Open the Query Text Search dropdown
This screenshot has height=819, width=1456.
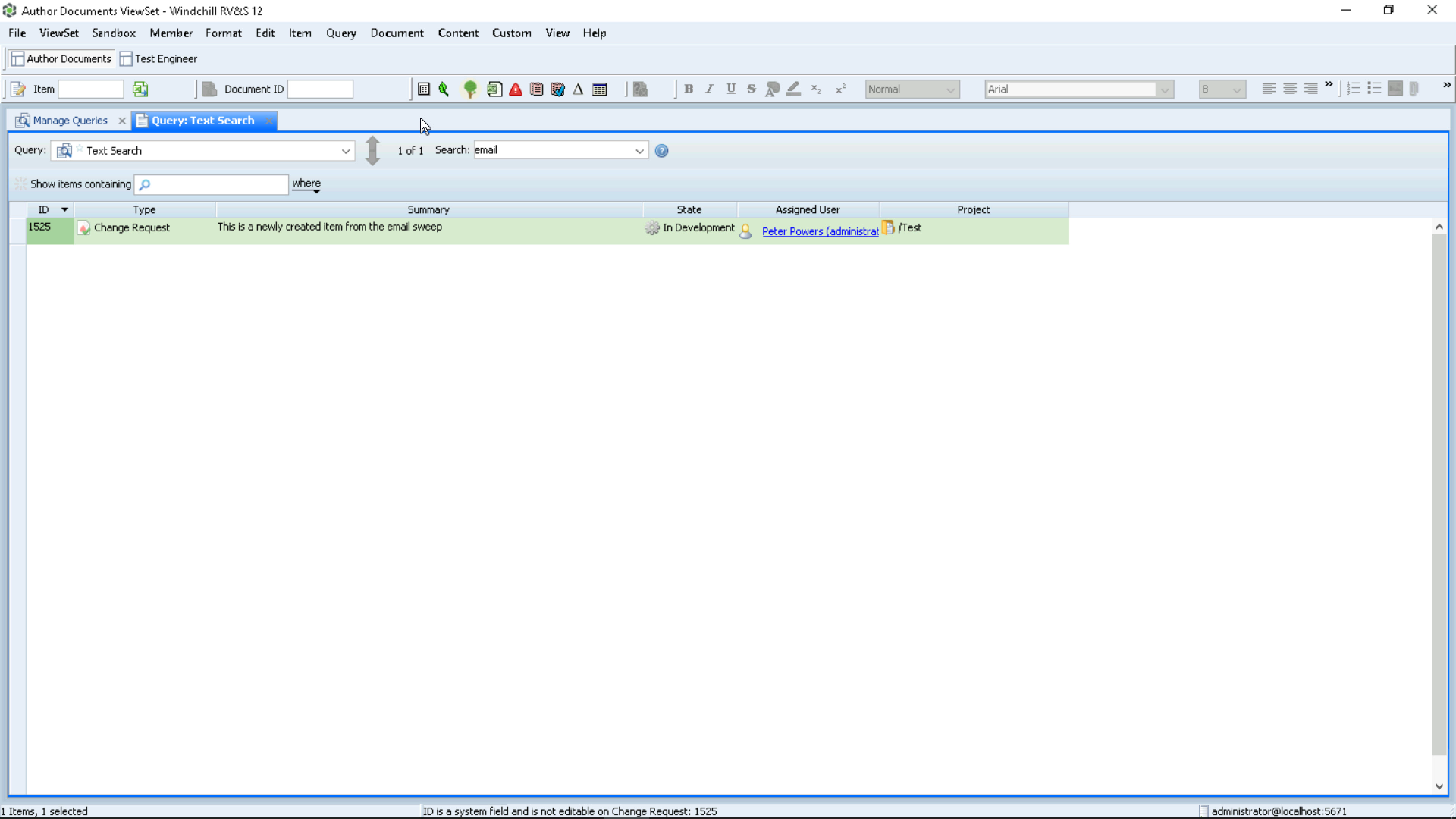pyautogui.click(x=346, y=151)
